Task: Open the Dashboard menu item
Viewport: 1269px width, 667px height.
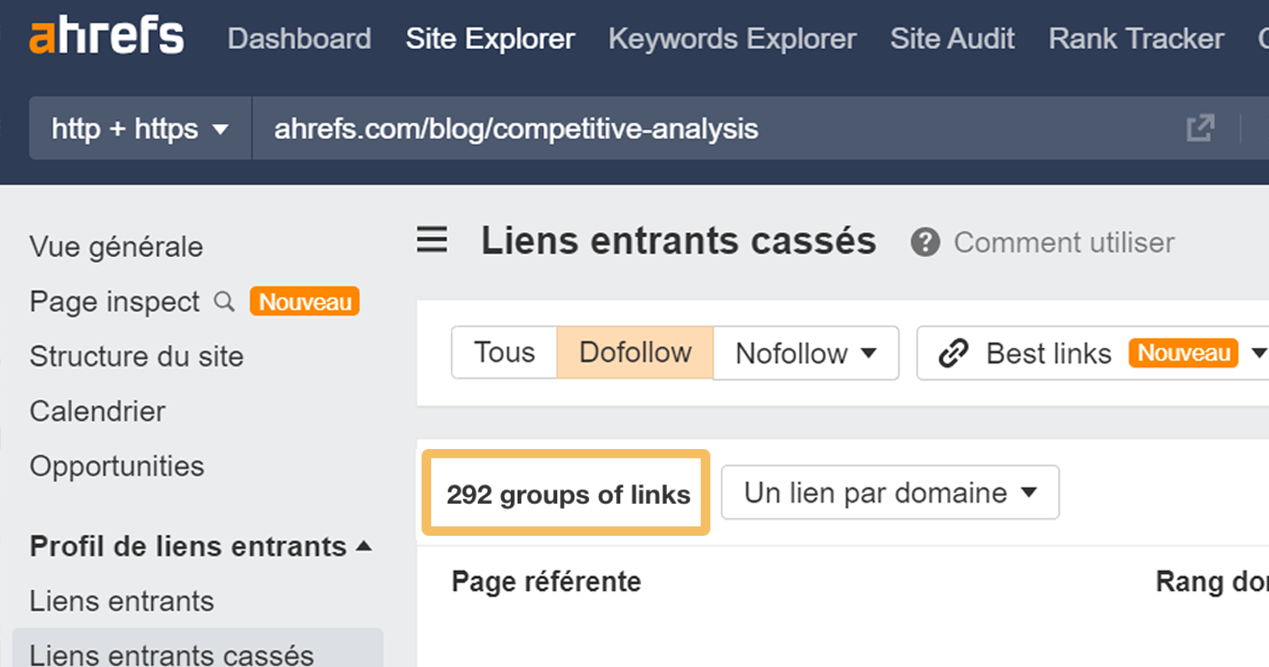Action: tap(298, 39)
